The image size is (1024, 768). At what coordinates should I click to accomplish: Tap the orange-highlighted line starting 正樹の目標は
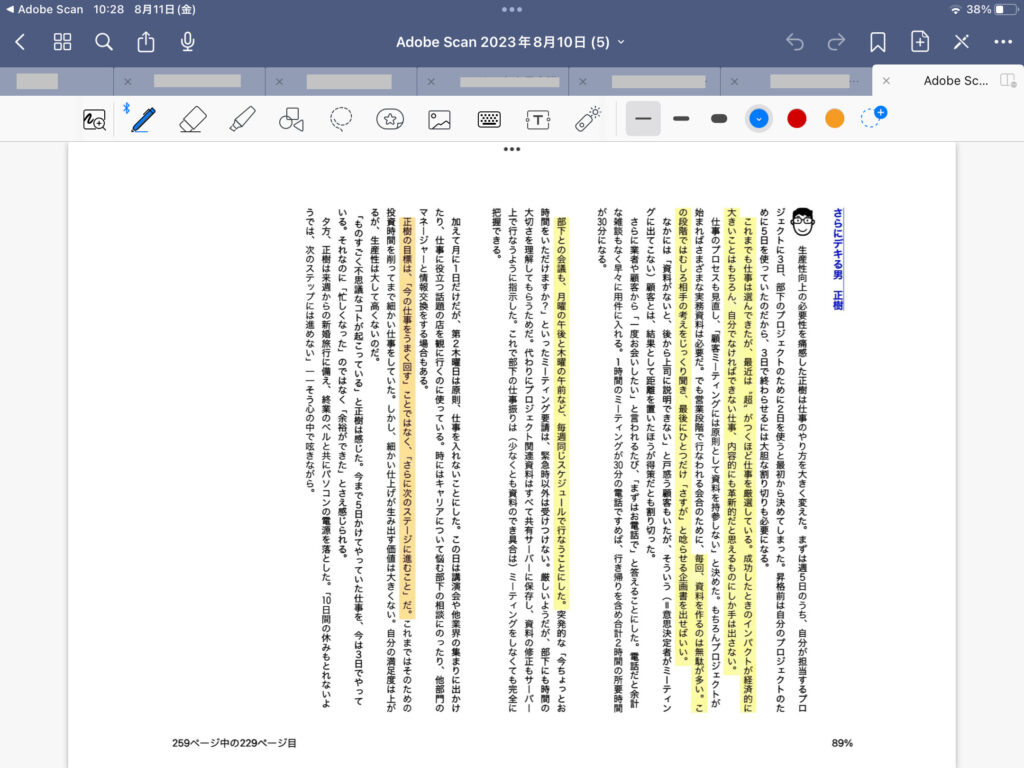407,417
